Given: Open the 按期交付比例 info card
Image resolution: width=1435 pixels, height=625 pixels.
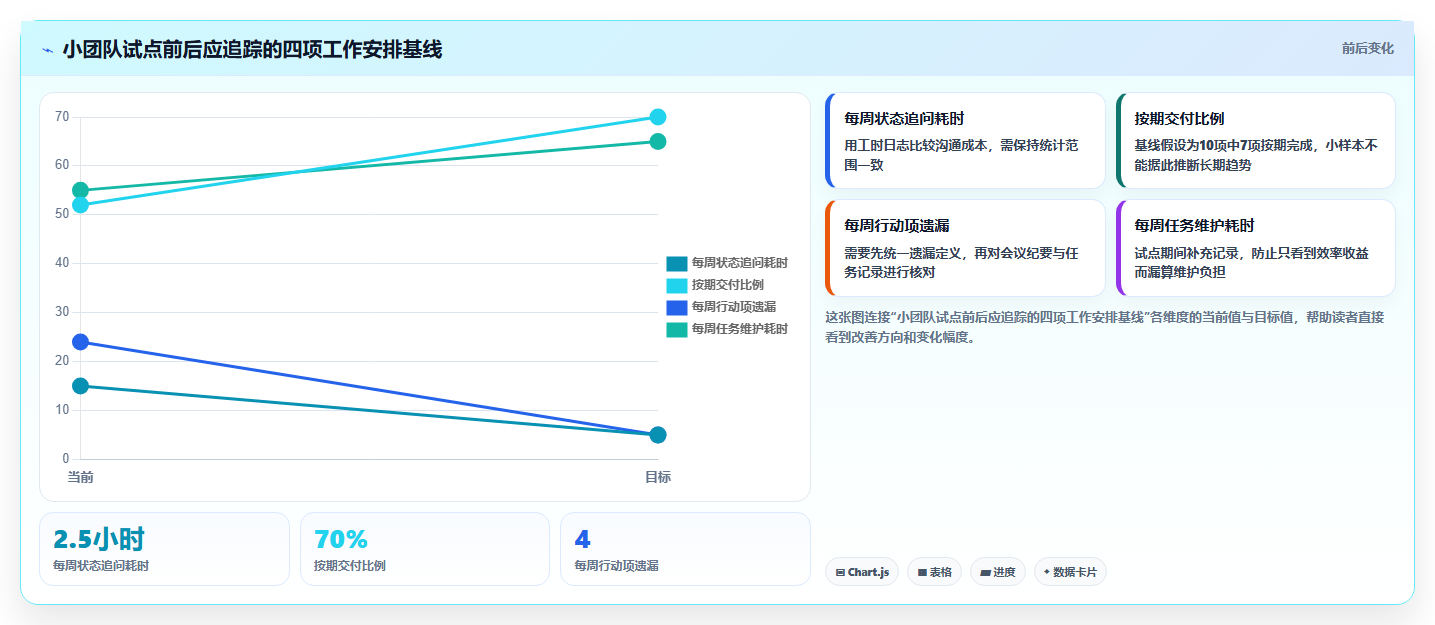Looking at the screenshot, I should (x=1255, y=140).
